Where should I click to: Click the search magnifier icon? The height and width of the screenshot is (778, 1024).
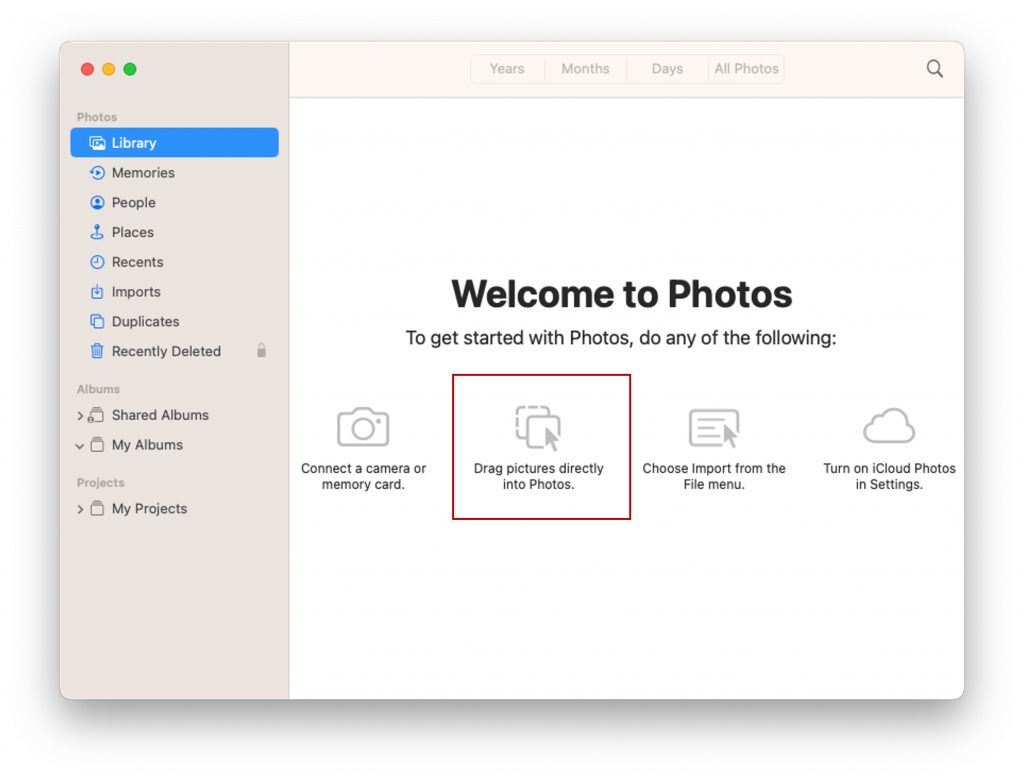934,69
